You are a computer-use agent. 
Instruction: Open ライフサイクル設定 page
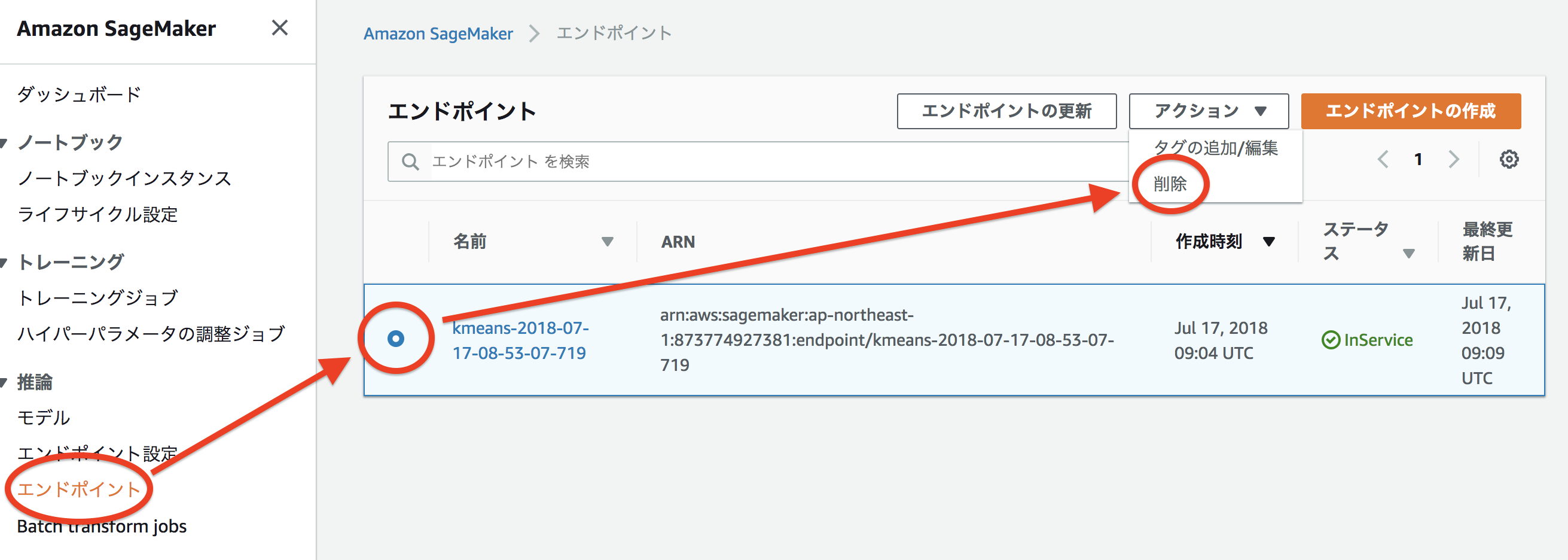(x=97, y=214)
